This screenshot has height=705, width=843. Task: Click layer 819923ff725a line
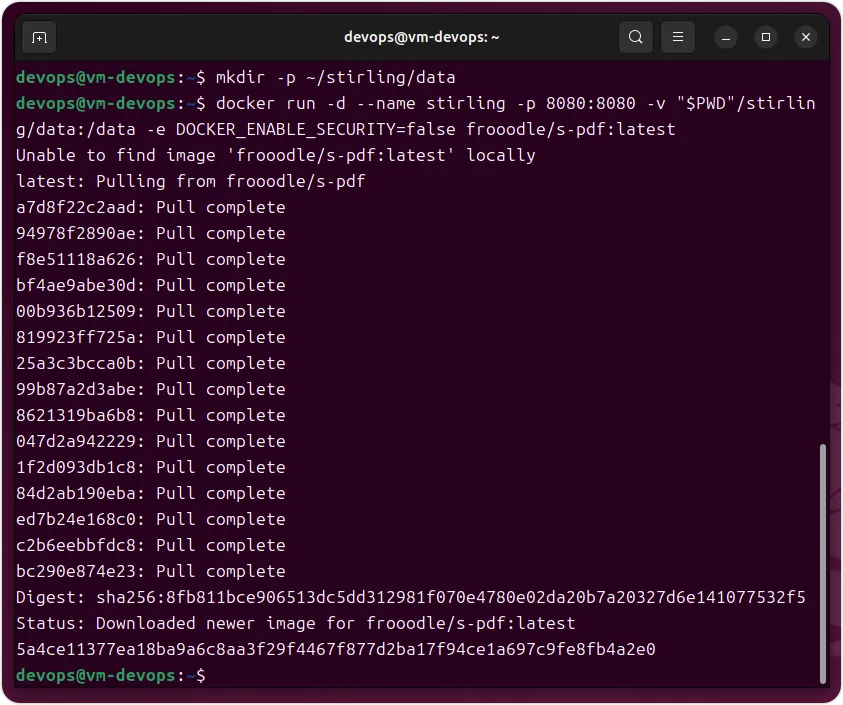coord(151,337)
